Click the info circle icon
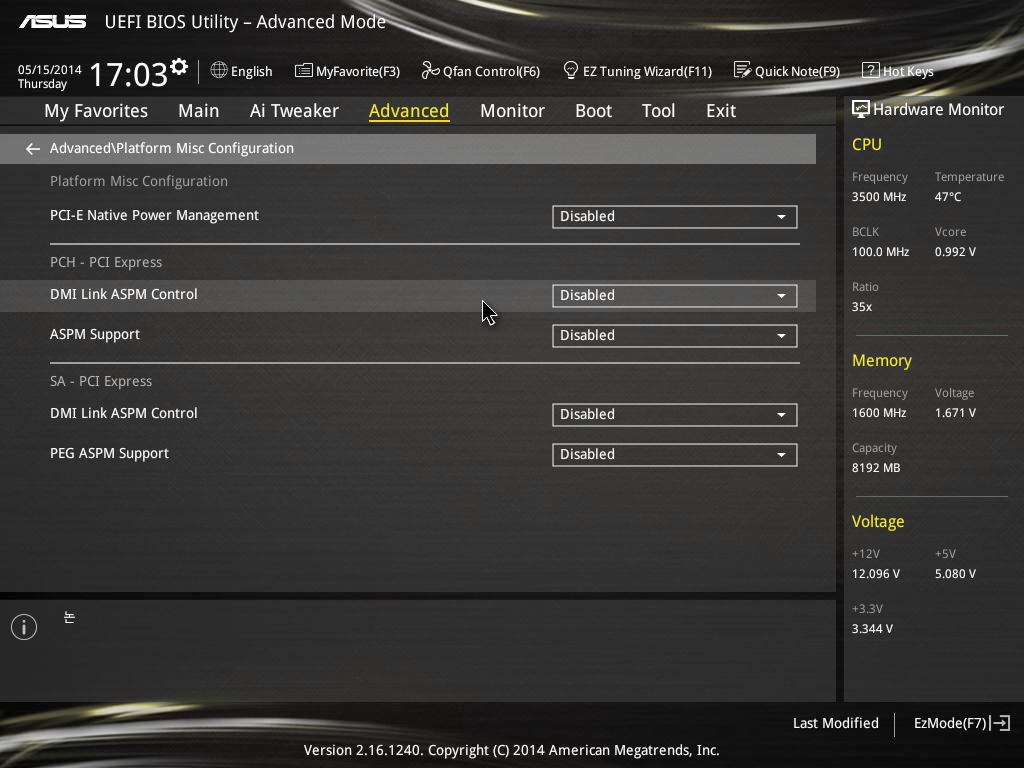 [x=24, y=627]
